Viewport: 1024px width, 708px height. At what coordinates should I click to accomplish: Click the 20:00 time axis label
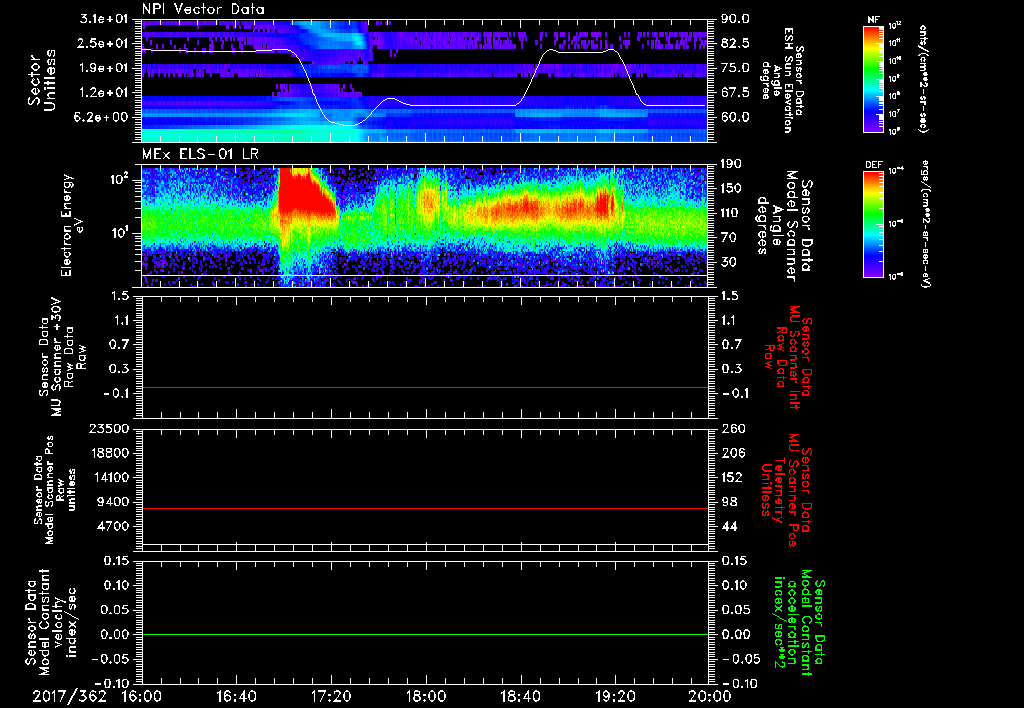click(x=710, y=696)
